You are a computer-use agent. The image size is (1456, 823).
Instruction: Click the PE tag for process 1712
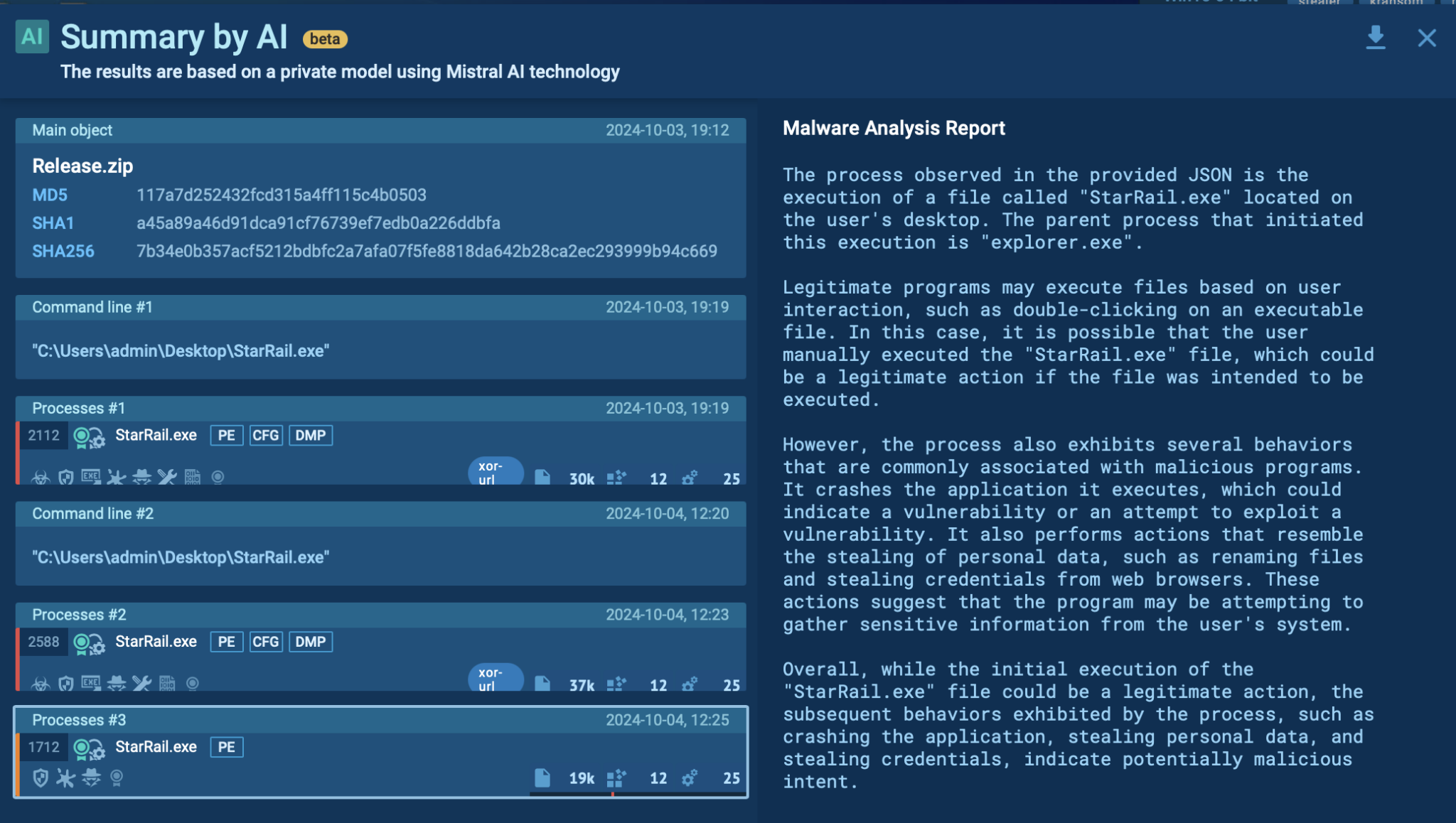[227, 747]
